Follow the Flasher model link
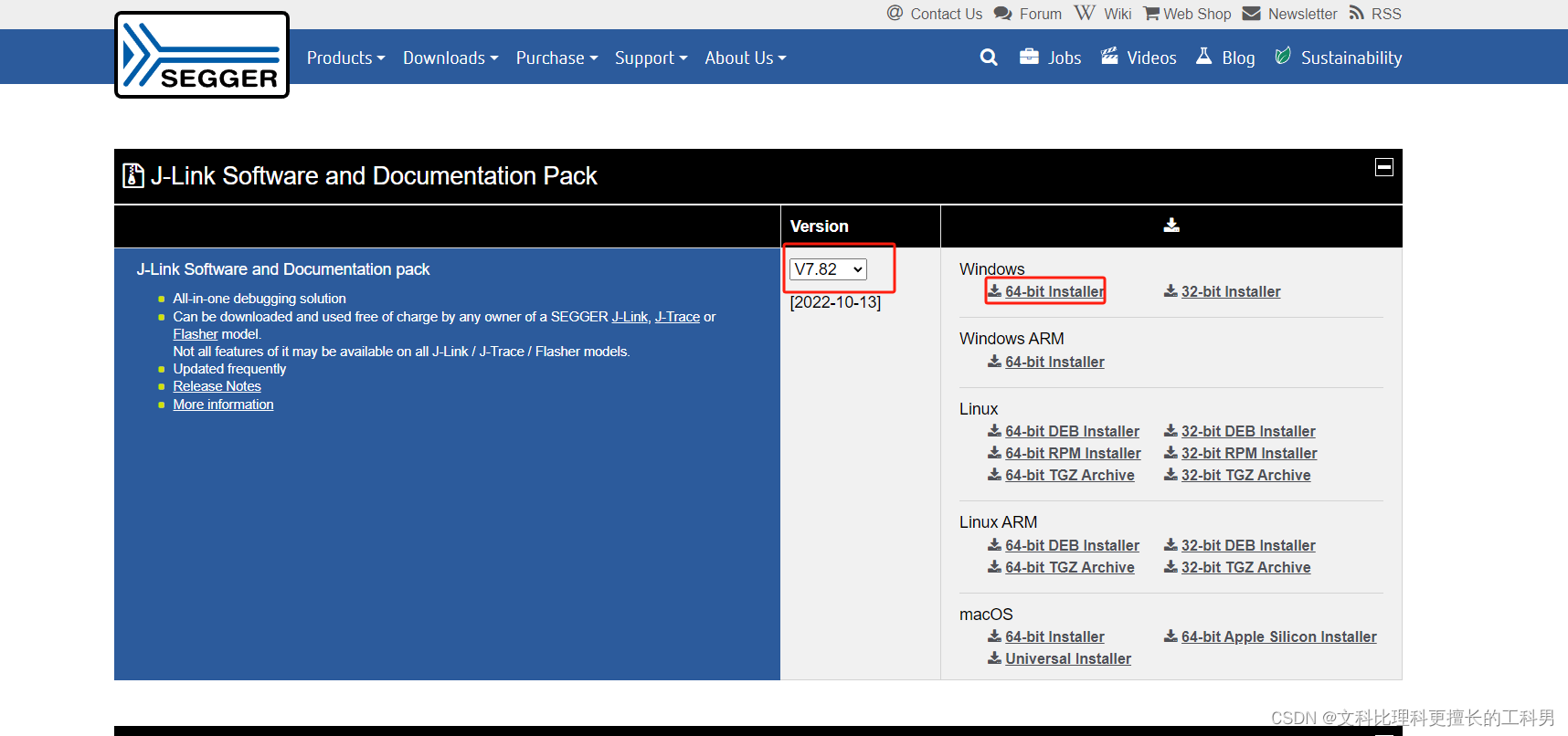 point(196,334)
